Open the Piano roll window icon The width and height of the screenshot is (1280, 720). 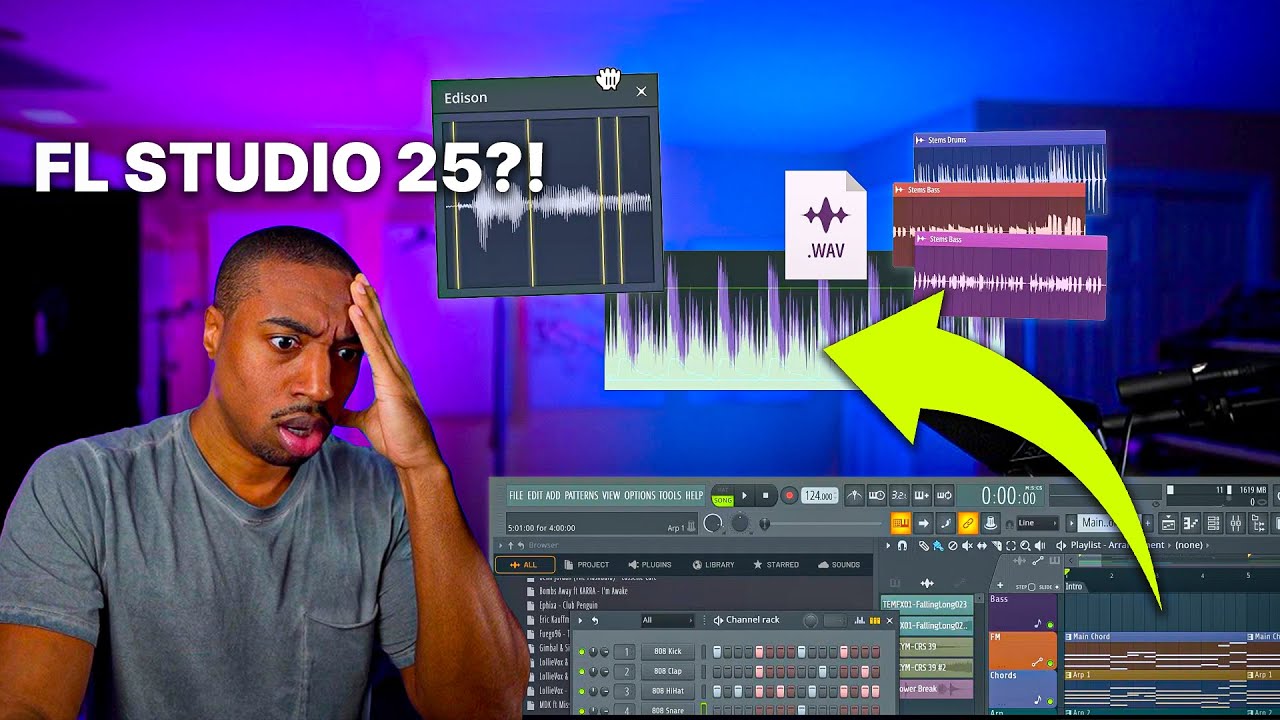pyautogui.click(x=1191, y=523)
